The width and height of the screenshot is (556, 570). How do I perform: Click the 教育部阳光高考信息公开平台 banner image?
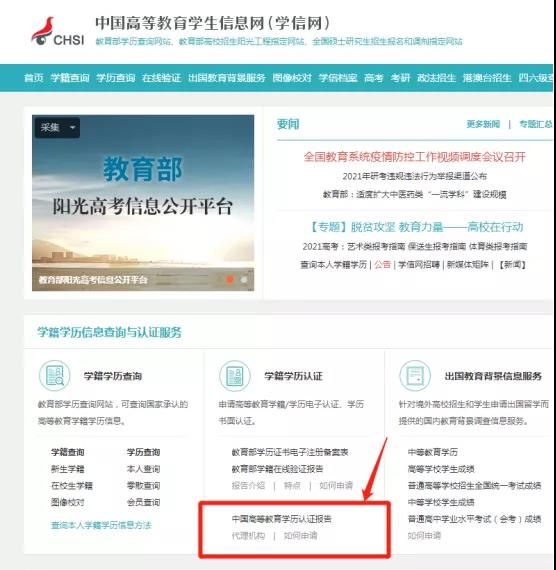point(143,203)
